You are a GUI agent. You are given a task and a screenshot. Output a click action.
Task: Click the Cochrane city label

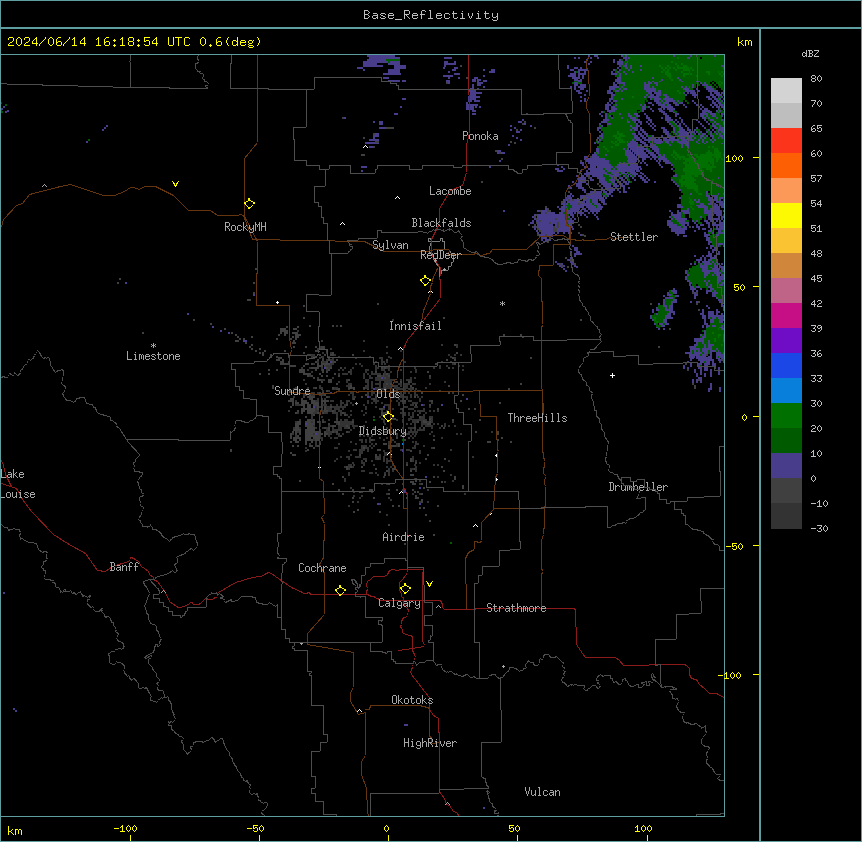pyautogui.click(x=322, y=568)
